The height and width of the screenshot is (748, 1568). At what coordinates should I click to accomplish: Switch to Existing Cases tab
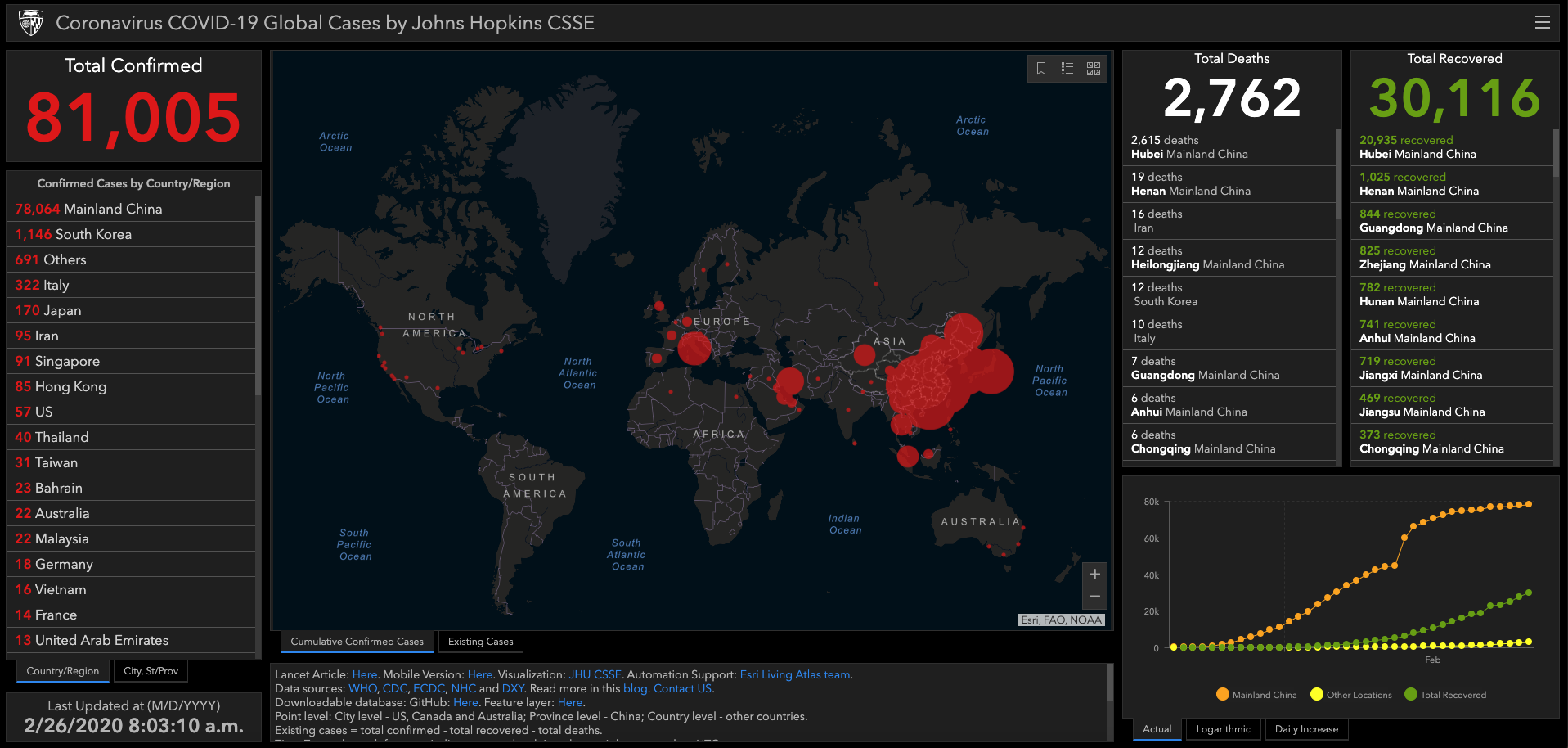[x=481, y=642]
